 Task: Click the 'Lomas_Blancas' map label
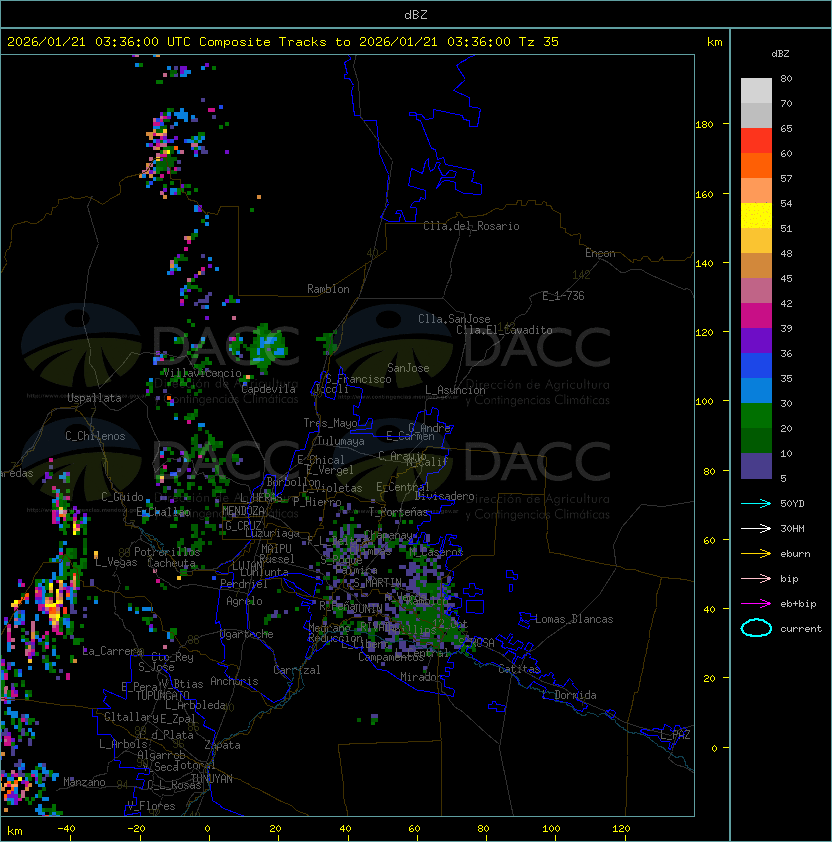coord(574,619)
